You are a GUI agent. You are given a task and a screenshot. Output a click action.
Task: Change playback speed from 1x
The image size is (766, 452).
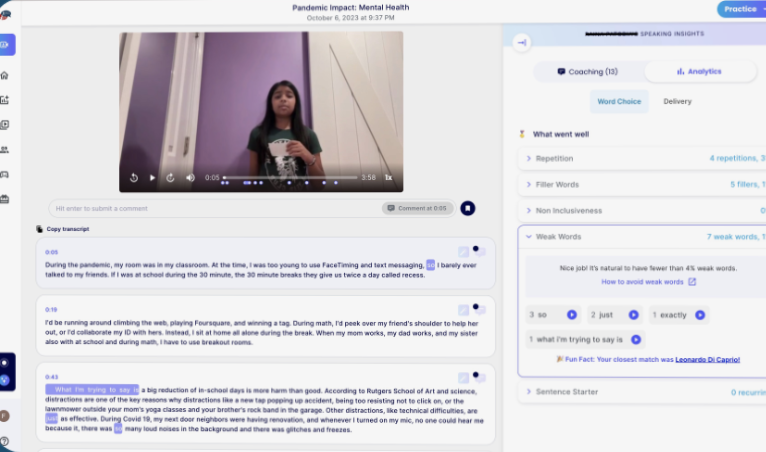click(x=389, y=177)
